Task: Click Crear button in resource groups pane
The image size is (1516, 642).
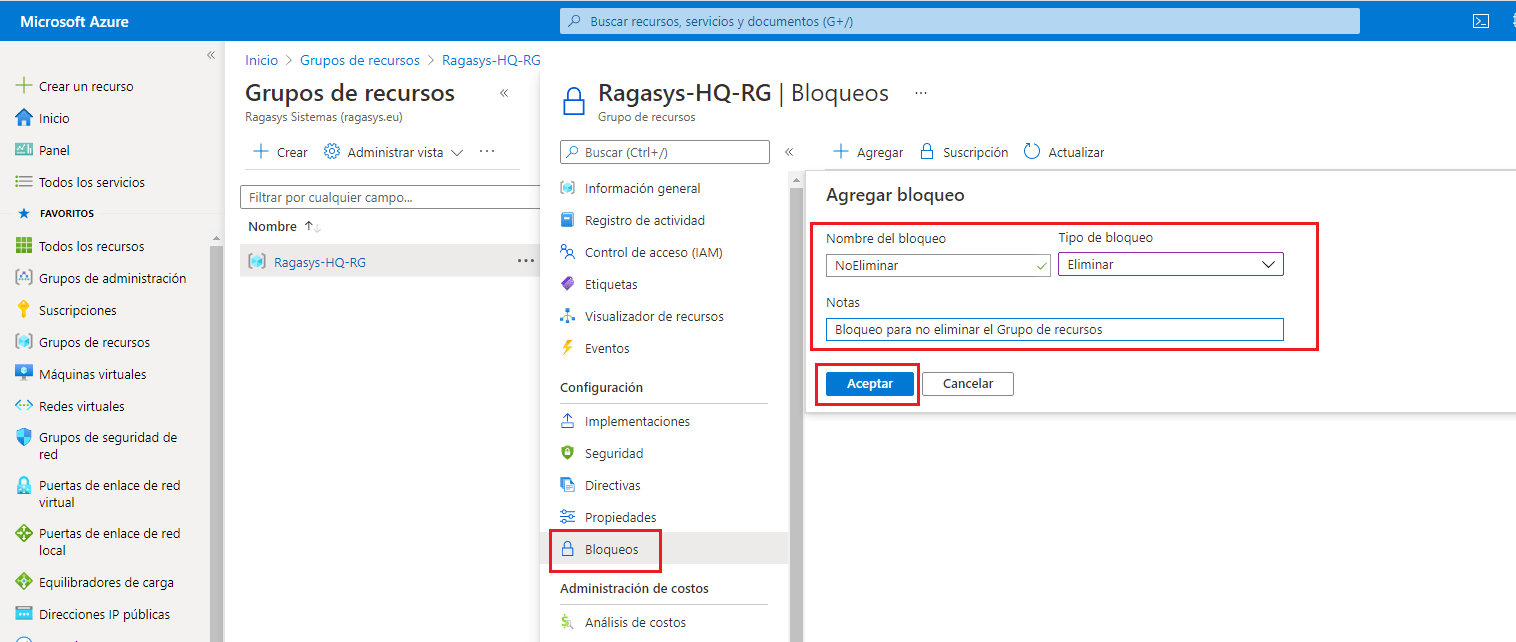Action: click(280, 152)
